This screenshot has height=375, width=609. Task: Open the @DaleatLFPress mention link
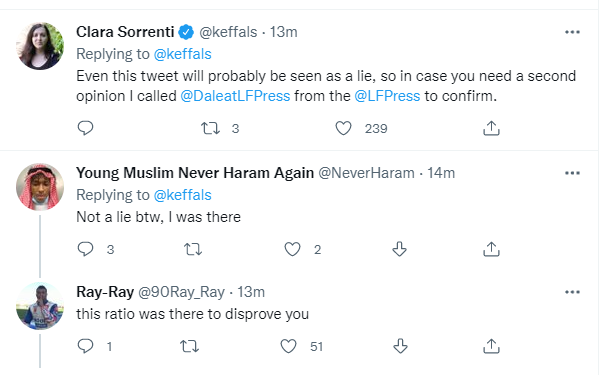235,96
